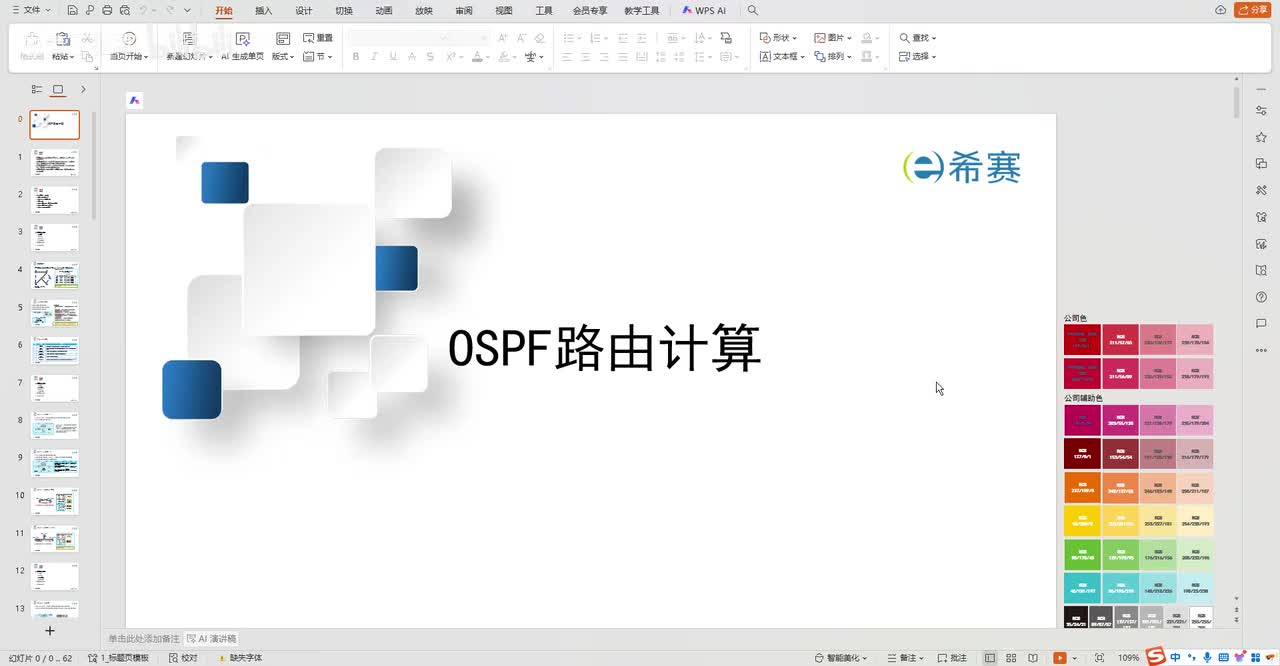Switch to the 插入 insert tab
1280x666 pixels.
coord(264,10)
